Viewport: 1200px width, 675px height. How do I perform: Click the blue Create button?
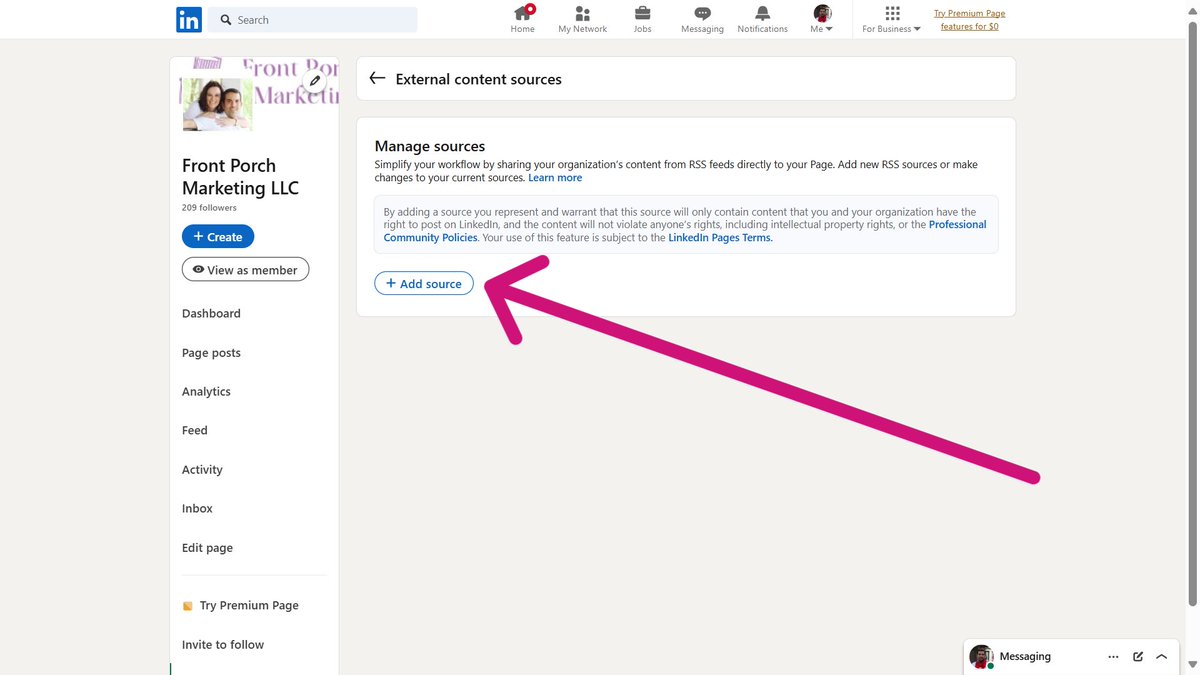pos(218,237)
